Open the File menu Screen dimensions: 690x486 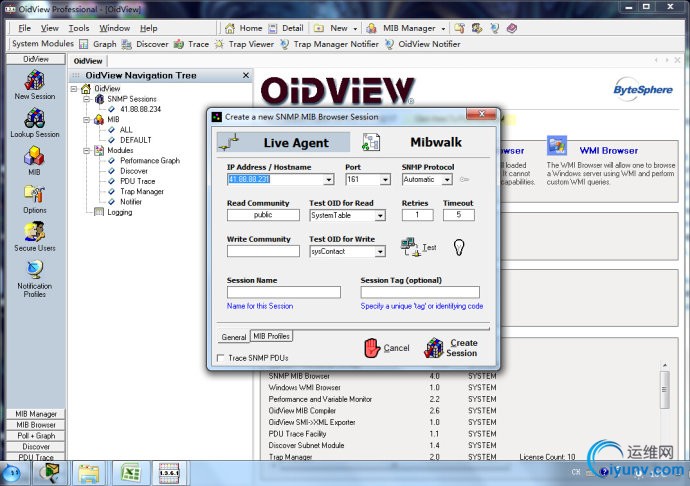pyautogui.click(x=25, y=28)
